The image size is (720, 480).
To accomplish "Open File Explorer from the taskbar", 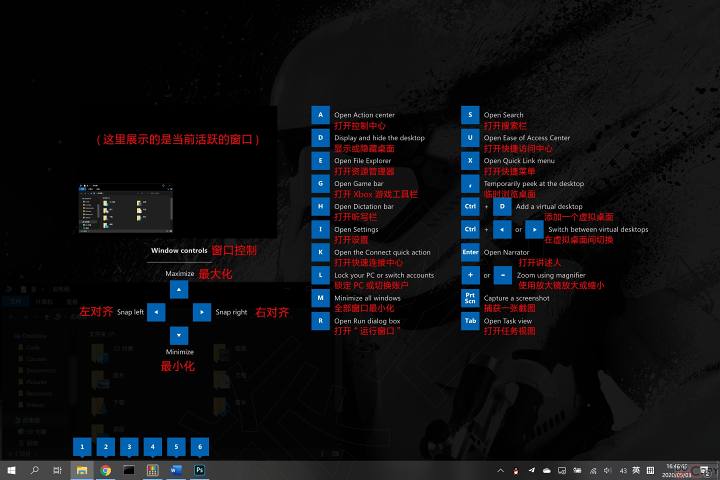I will [82, 469].
